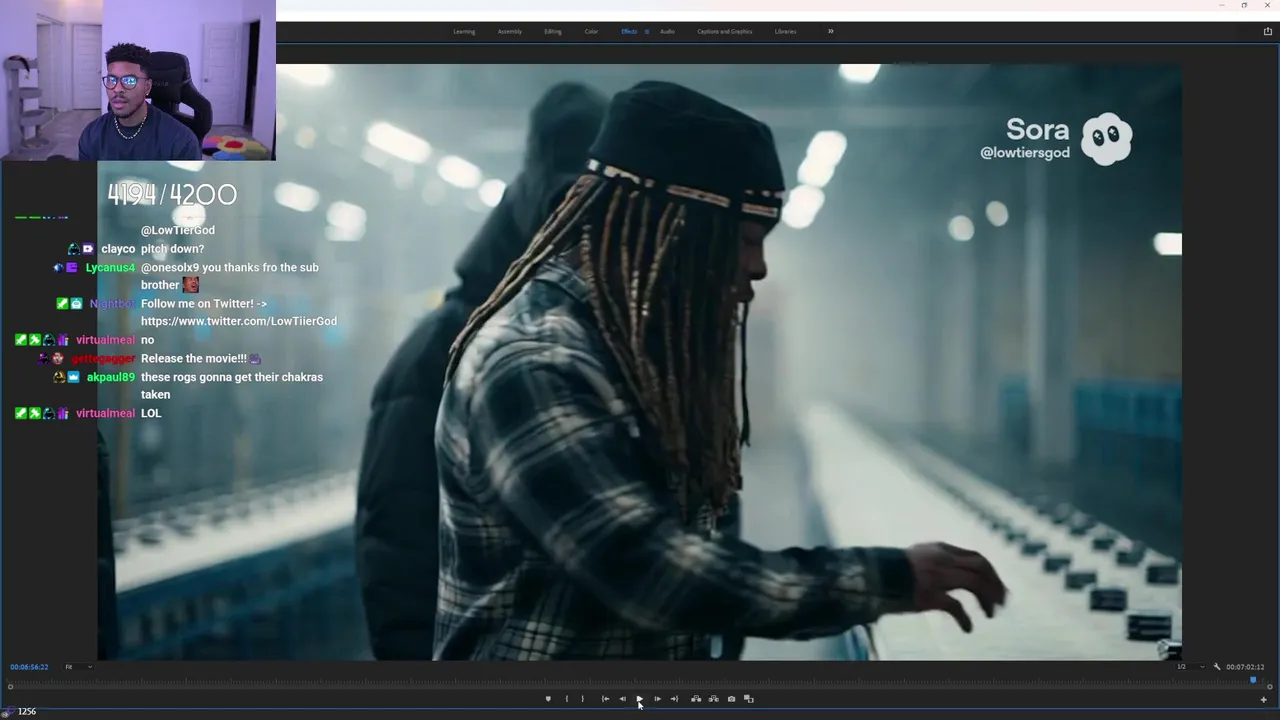Go to Out point

(x=674, y=699)
